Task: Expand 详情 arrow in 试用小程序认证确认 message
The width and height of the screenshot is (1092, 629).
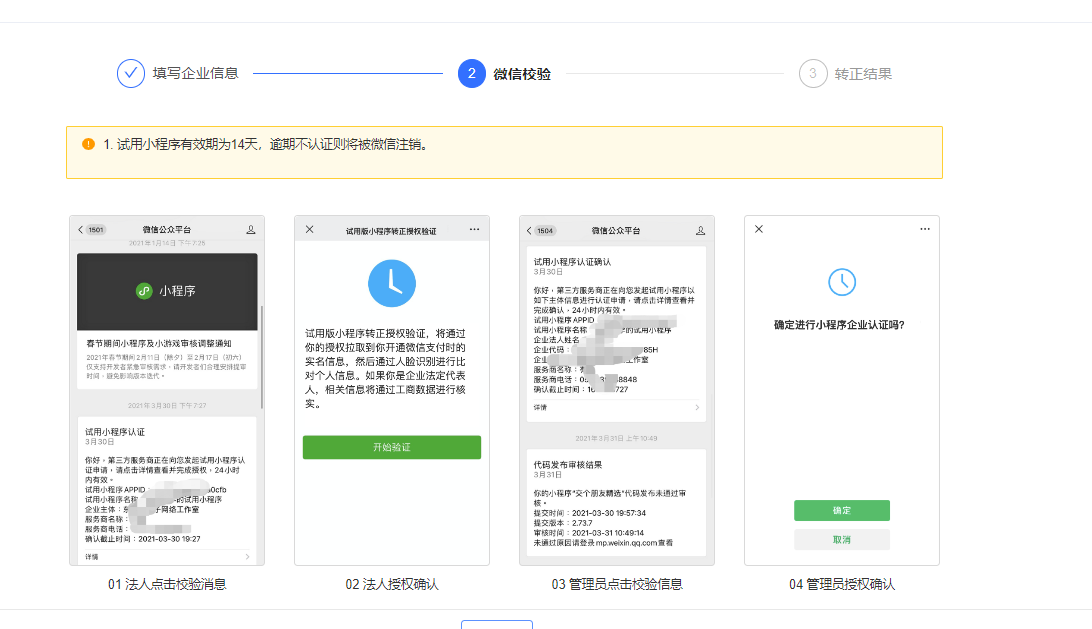Action: point(697,407)
